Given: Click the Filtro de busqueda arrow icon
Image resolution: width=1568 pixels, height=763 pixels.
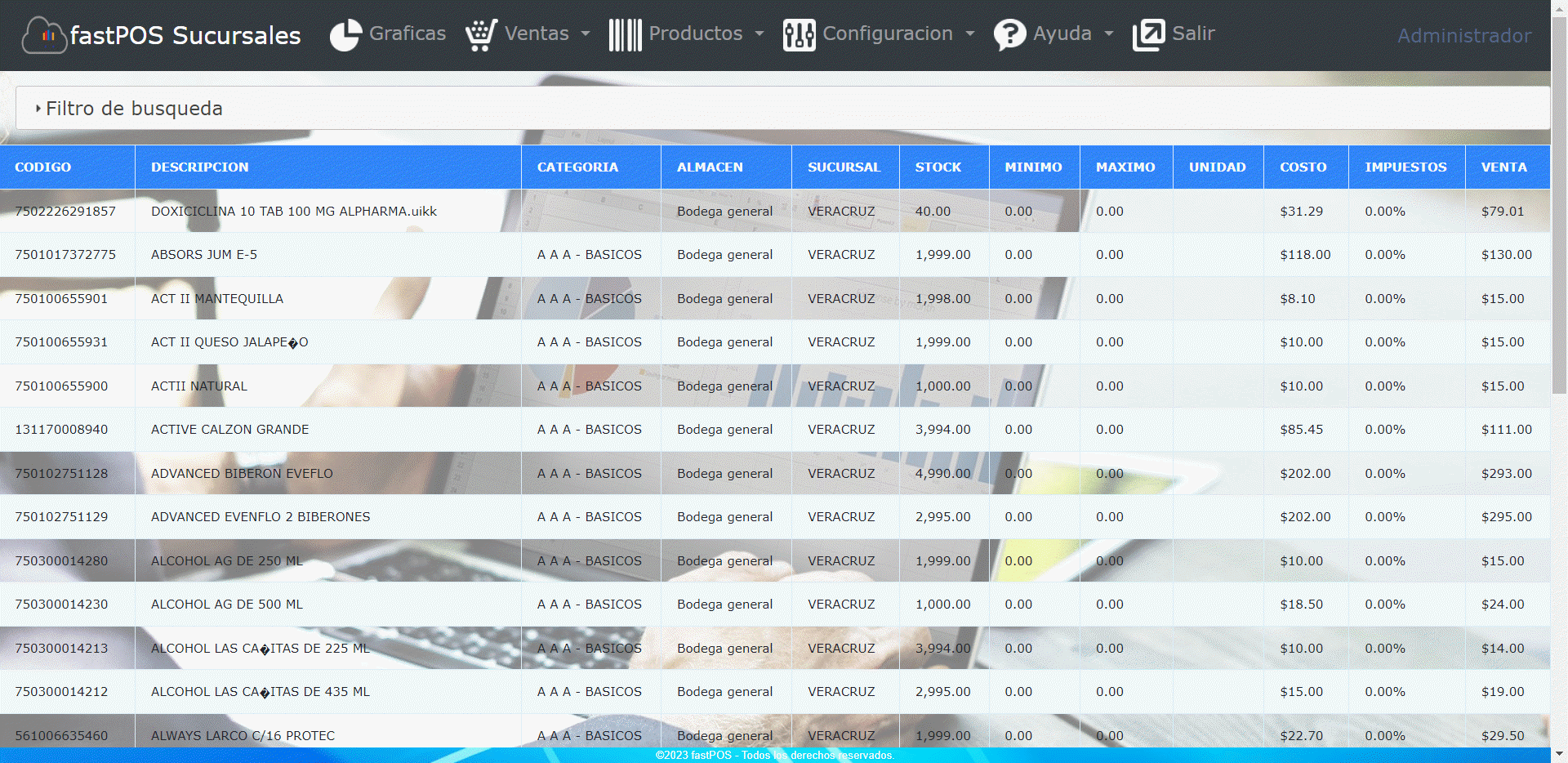Looking at the screenshot, I should 38,107.
